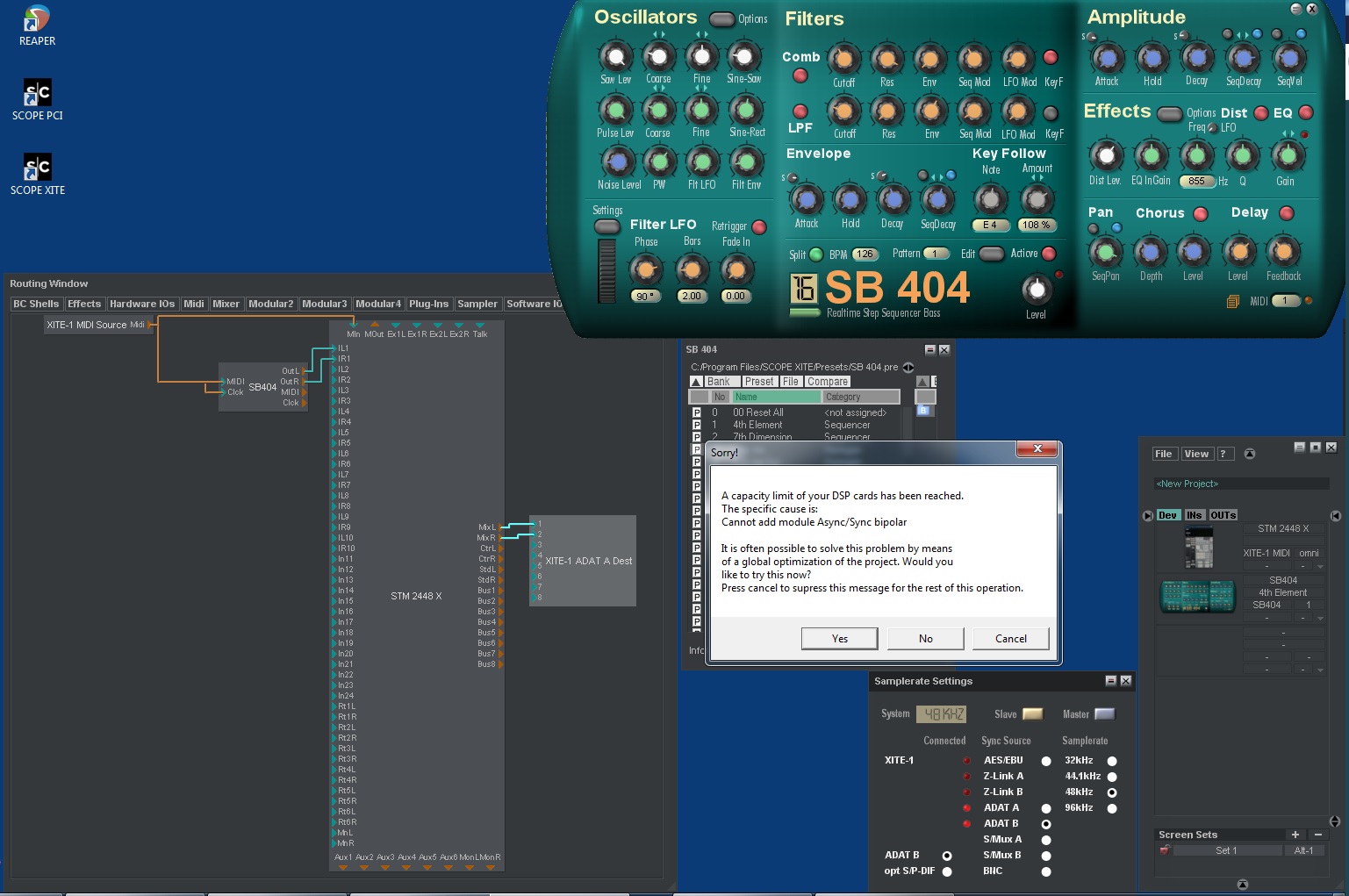
Task: Click the padlock icon next to Set 1
Action: 1165,849
